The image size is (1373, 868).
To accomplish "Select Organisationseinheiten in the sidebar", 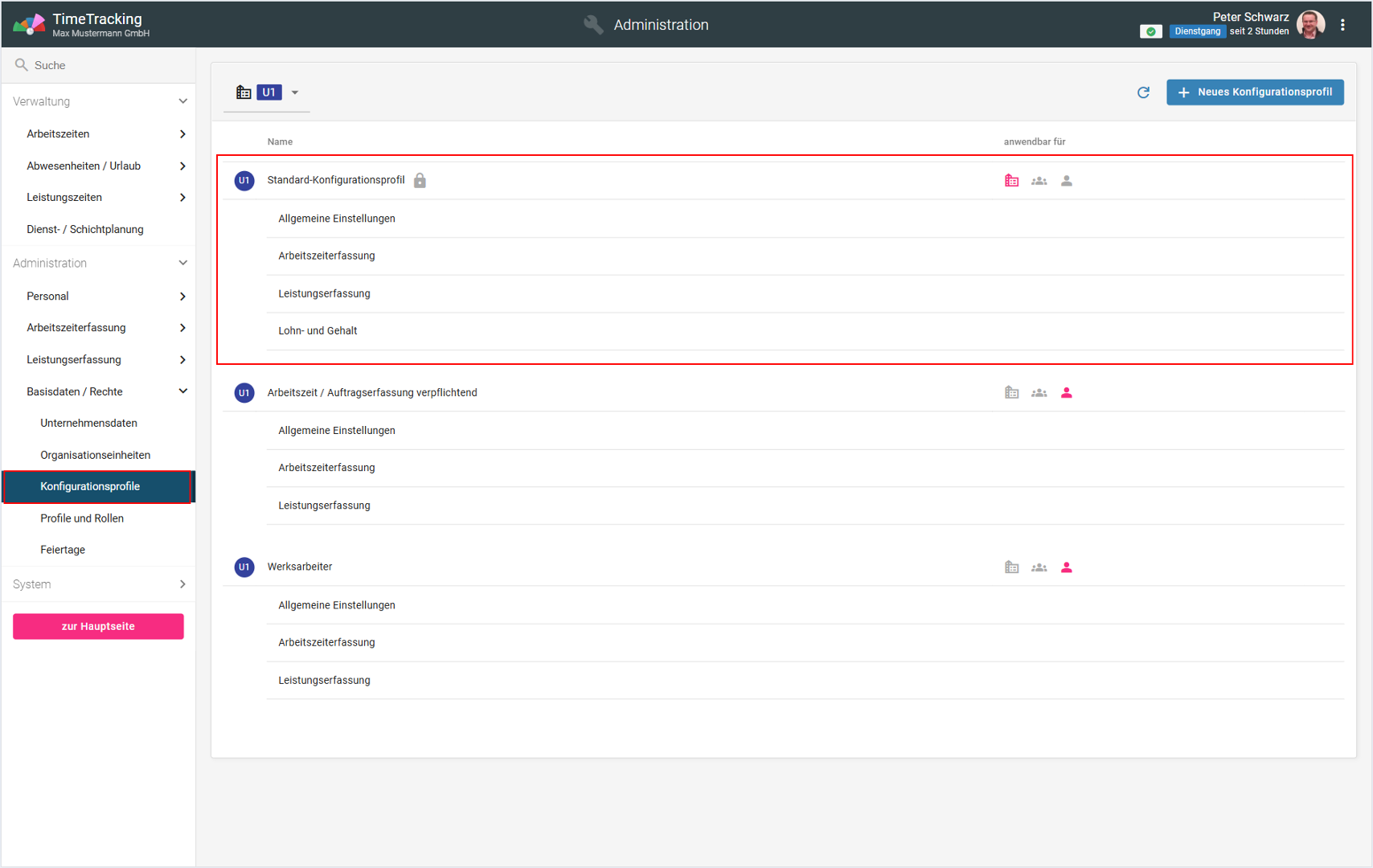I will pos(95,455).
